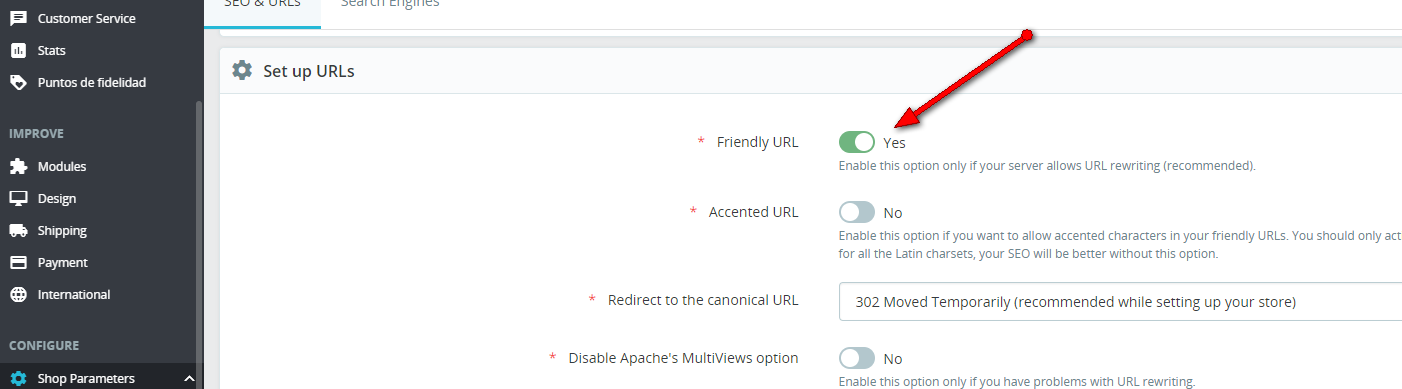Click the Modules puzzle piece icon

(x=18, y=166)
